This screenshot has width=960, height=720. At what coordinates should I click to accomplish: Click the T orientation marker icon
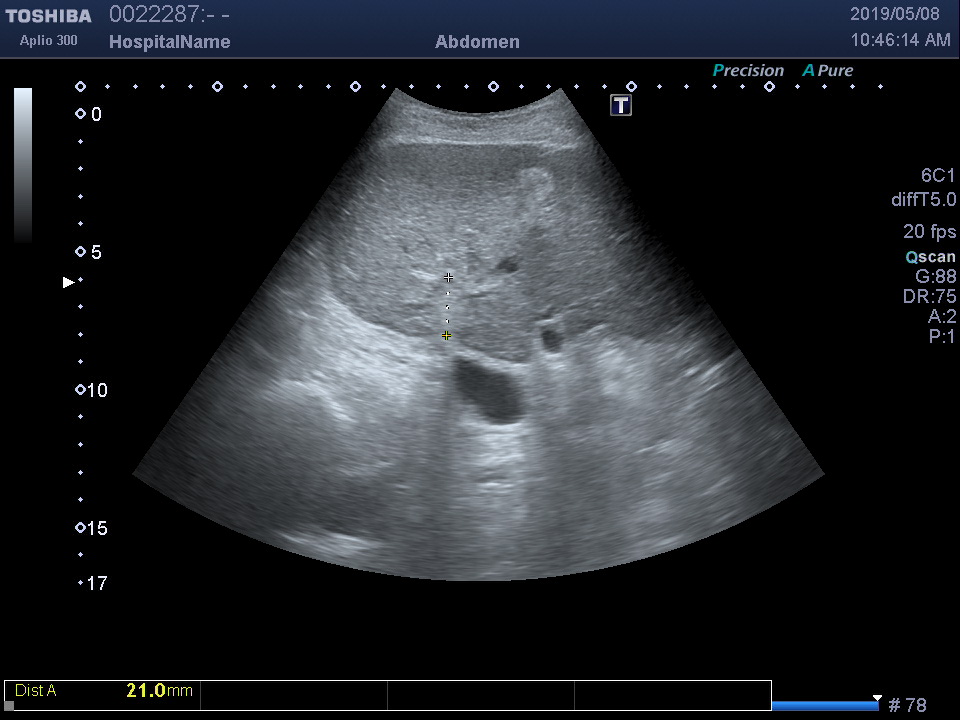pyautogui.click(x=621, y=105)
